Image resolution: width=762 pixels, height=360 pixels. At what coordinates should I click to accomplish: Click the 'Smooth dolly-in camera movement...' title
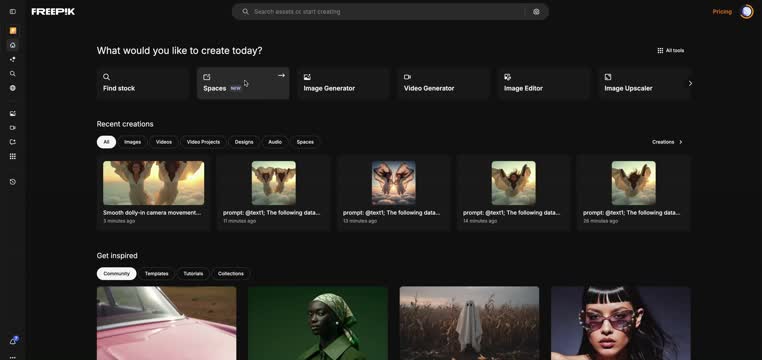[152, 213]
